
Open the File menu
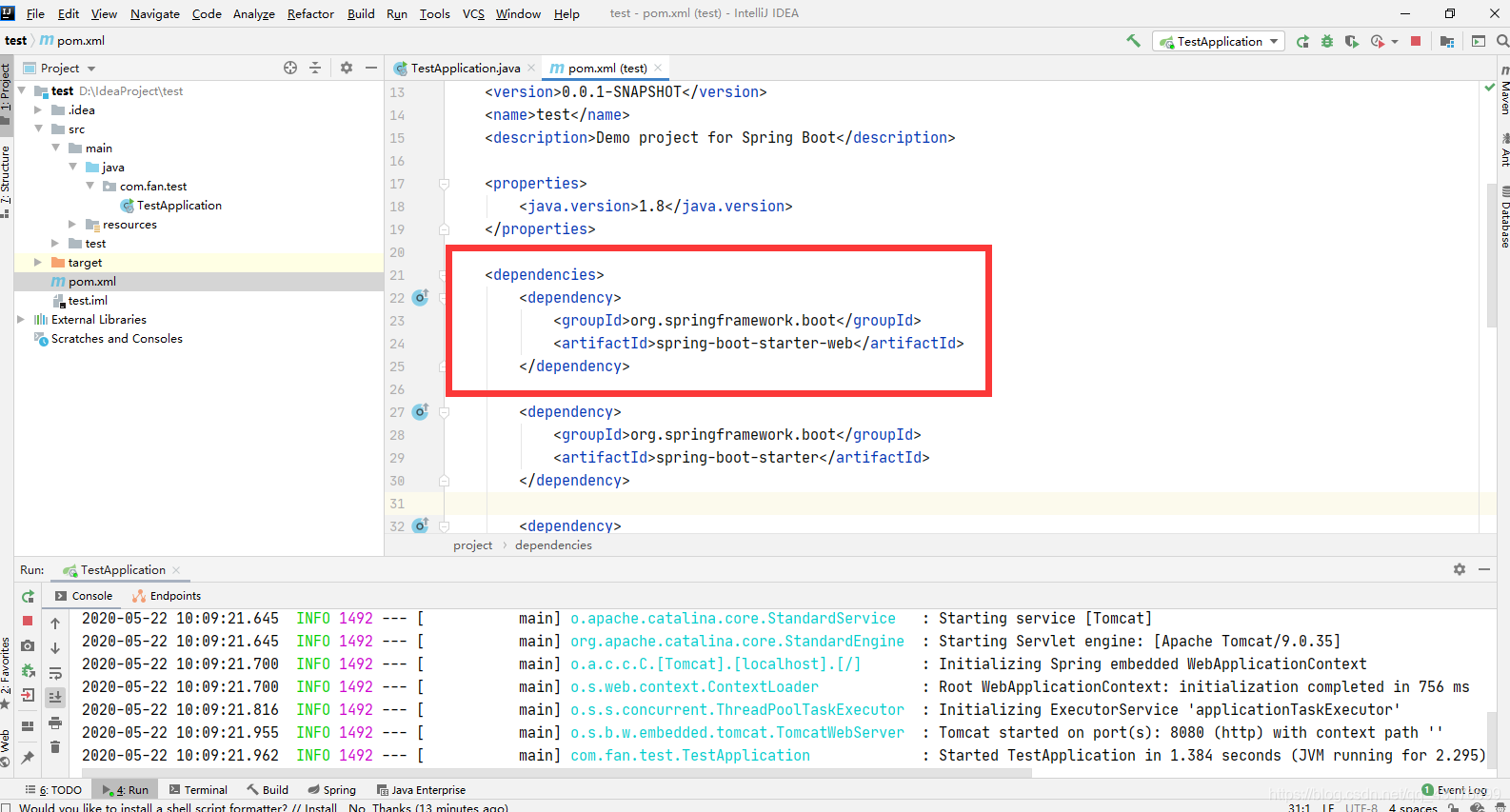tap(35, 13)
